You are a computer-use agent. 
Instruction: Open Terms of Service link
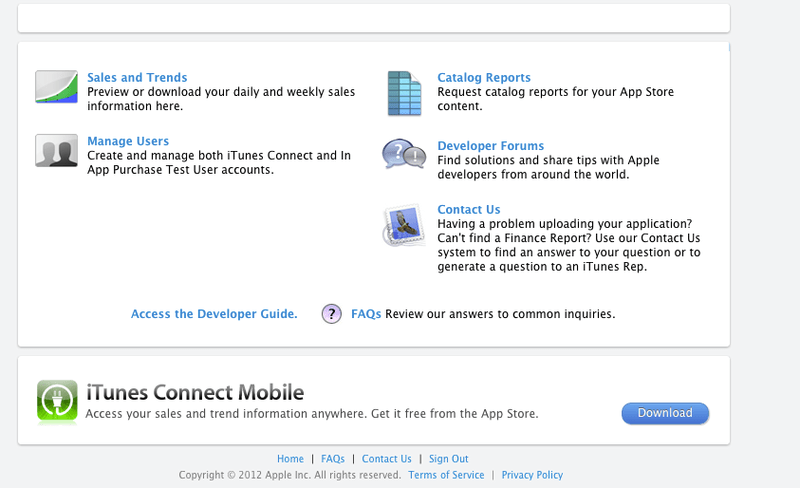(x=446, y=475)
